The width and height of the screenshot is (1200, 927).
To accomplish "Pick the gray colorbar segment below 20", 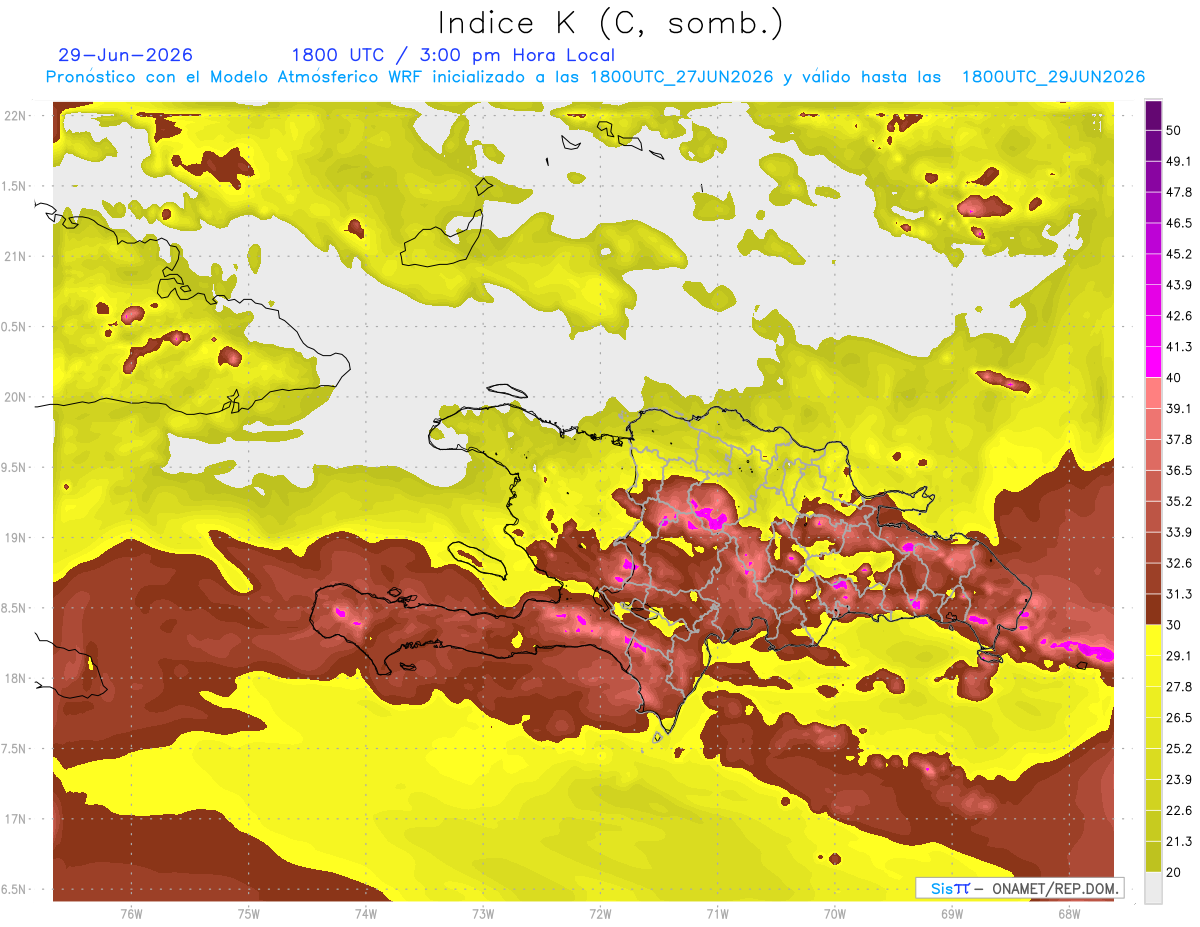I will coord(1153,887).
